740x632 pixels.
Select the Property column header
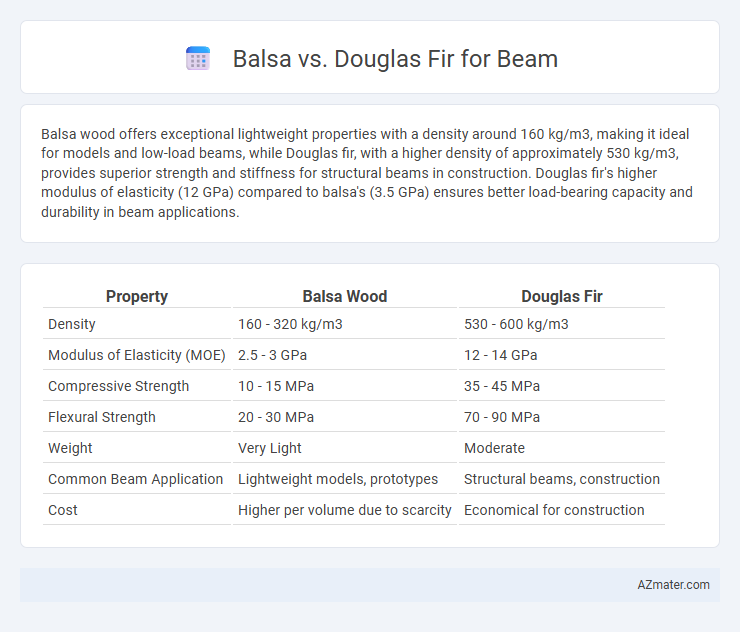[137, 296]
